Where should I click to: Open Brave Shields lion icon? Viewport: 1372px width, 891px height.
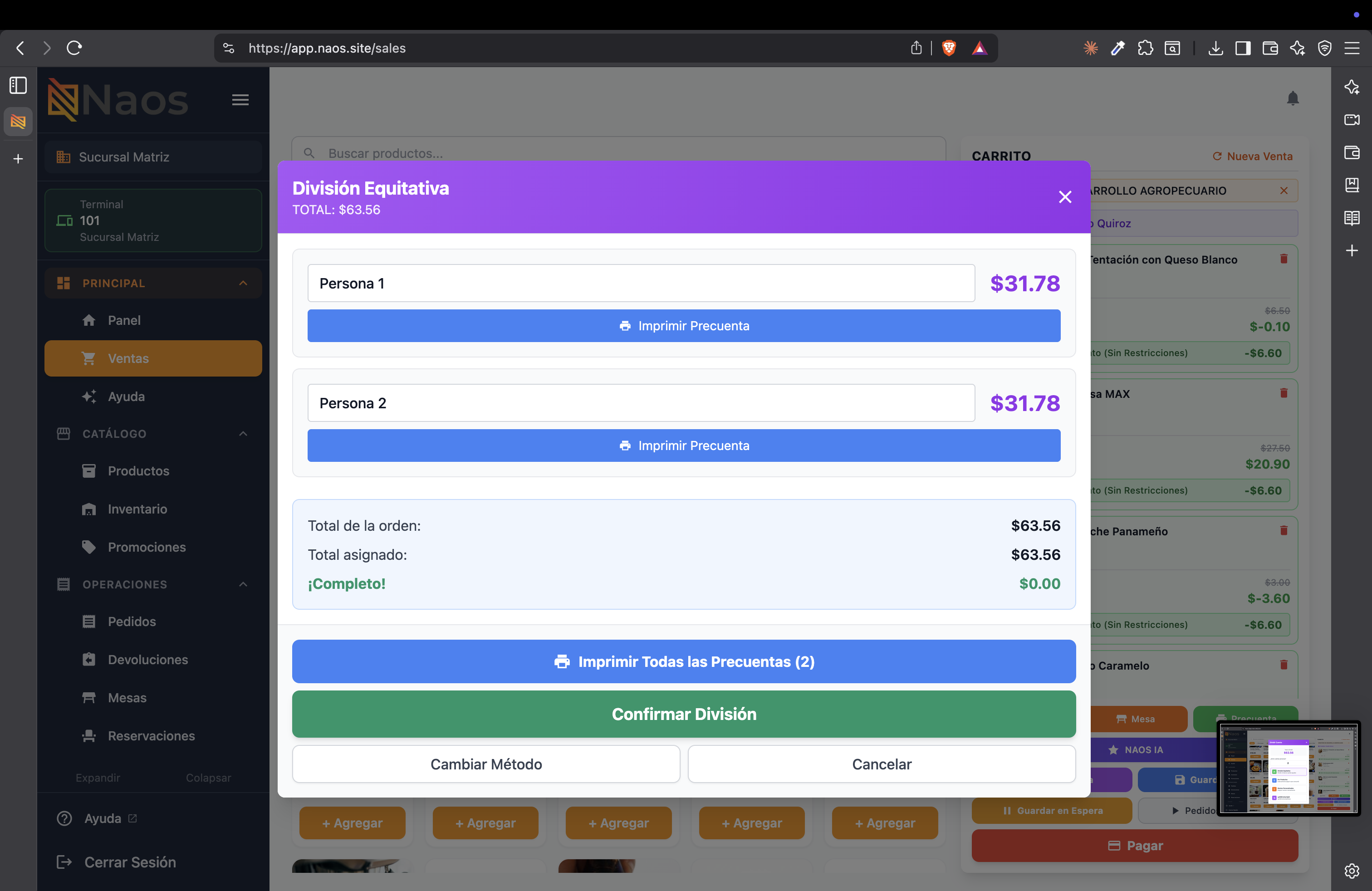point(949,48)
